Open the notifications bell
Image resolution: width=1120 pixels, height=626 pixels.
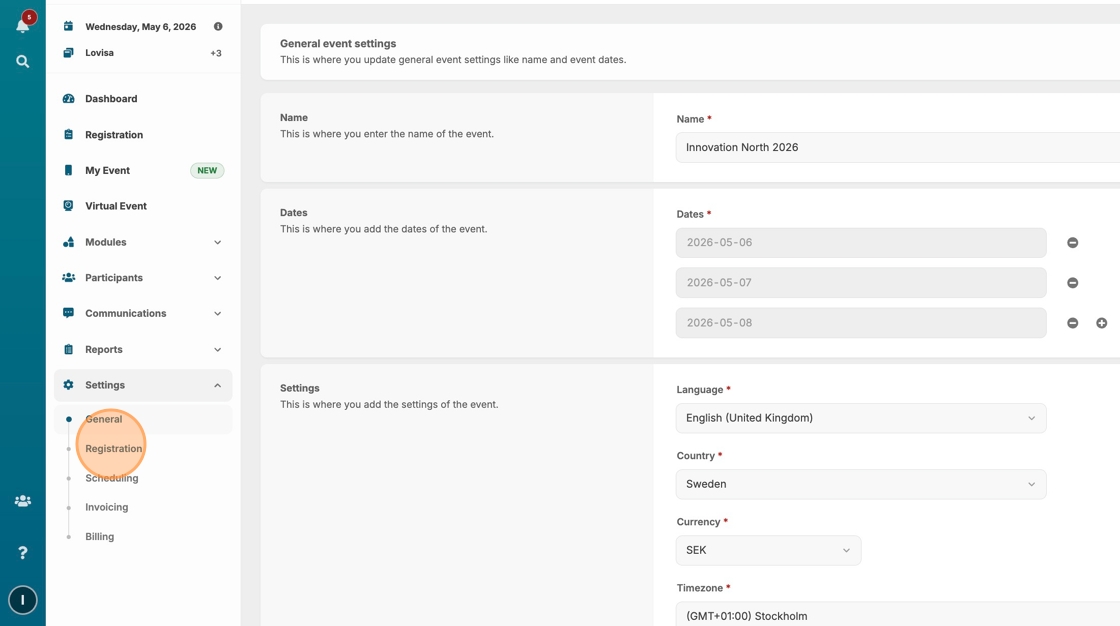[22, 25]
